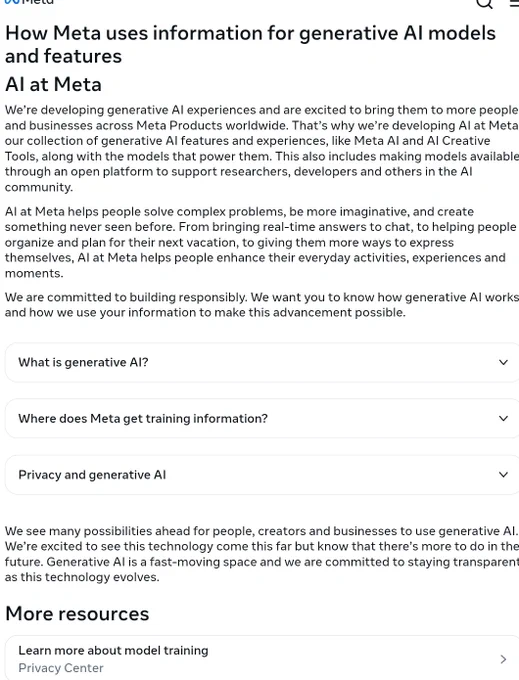Expand Where does Meta get training information?
519x680 pixels.
[262, 418]
